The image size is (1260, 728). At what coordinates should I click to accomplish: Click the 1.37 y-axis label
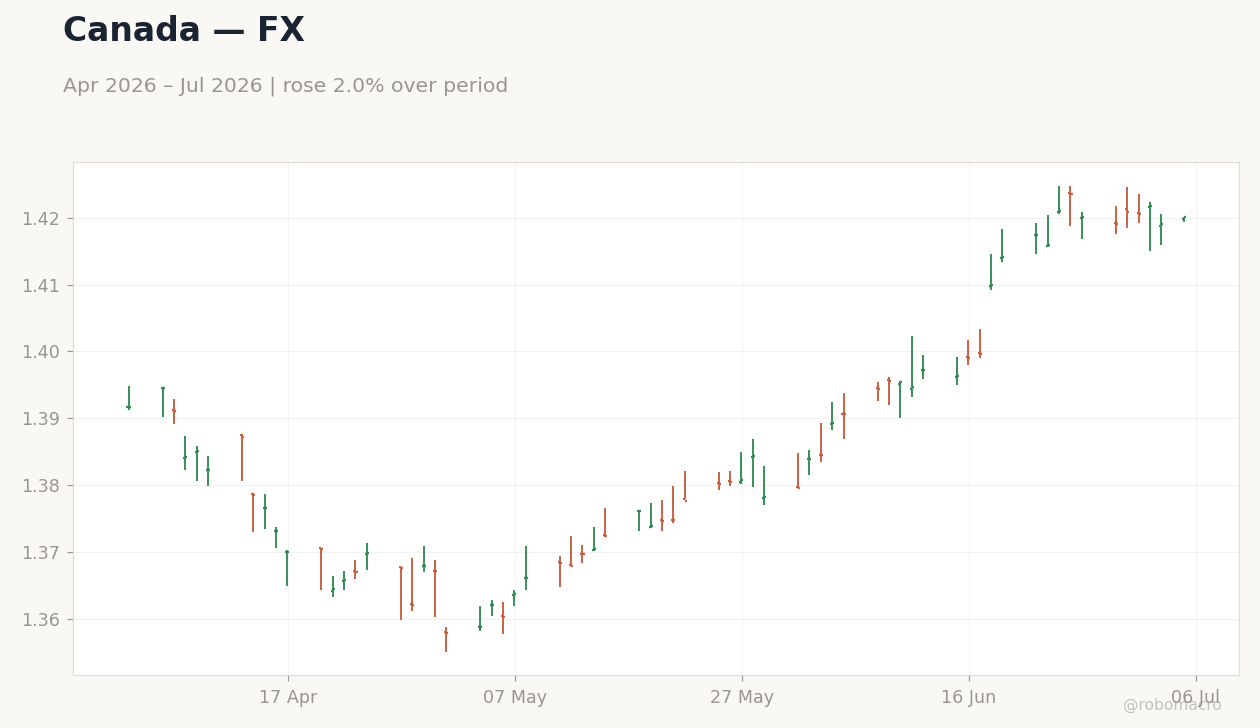pos(41,553)
